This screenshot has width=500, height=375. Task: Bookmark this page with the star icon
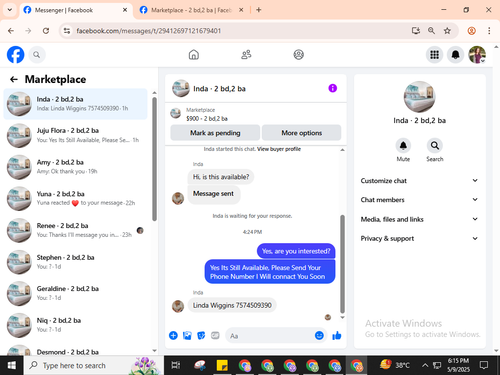(447, 31)
